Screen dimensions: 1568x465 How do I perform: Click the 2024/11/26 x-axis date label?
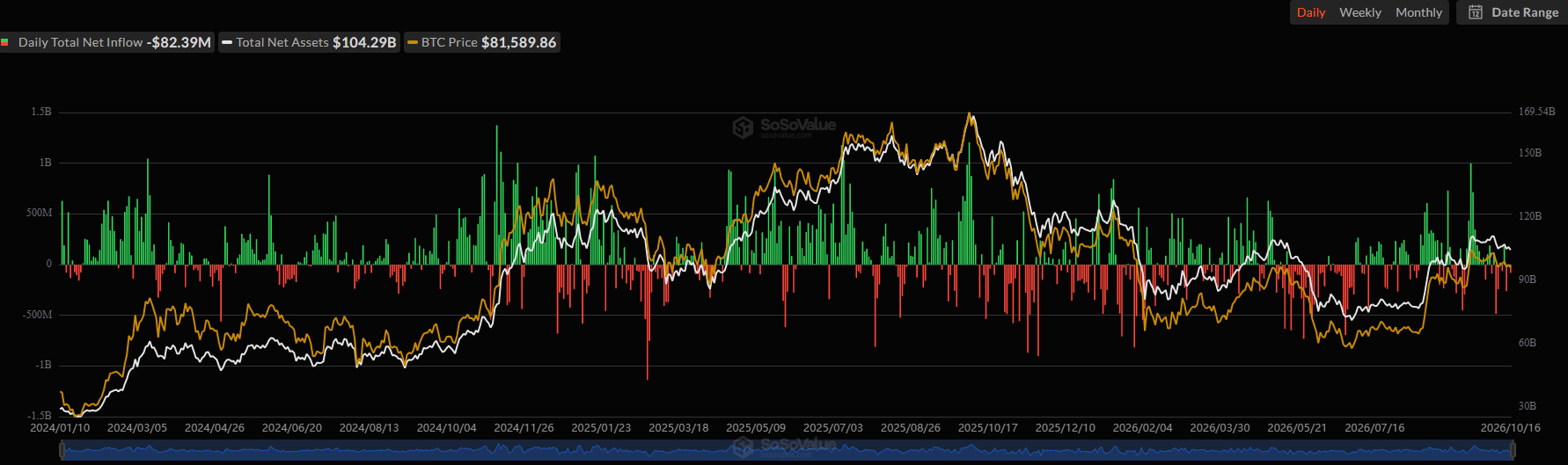click(x=524, y=428)
